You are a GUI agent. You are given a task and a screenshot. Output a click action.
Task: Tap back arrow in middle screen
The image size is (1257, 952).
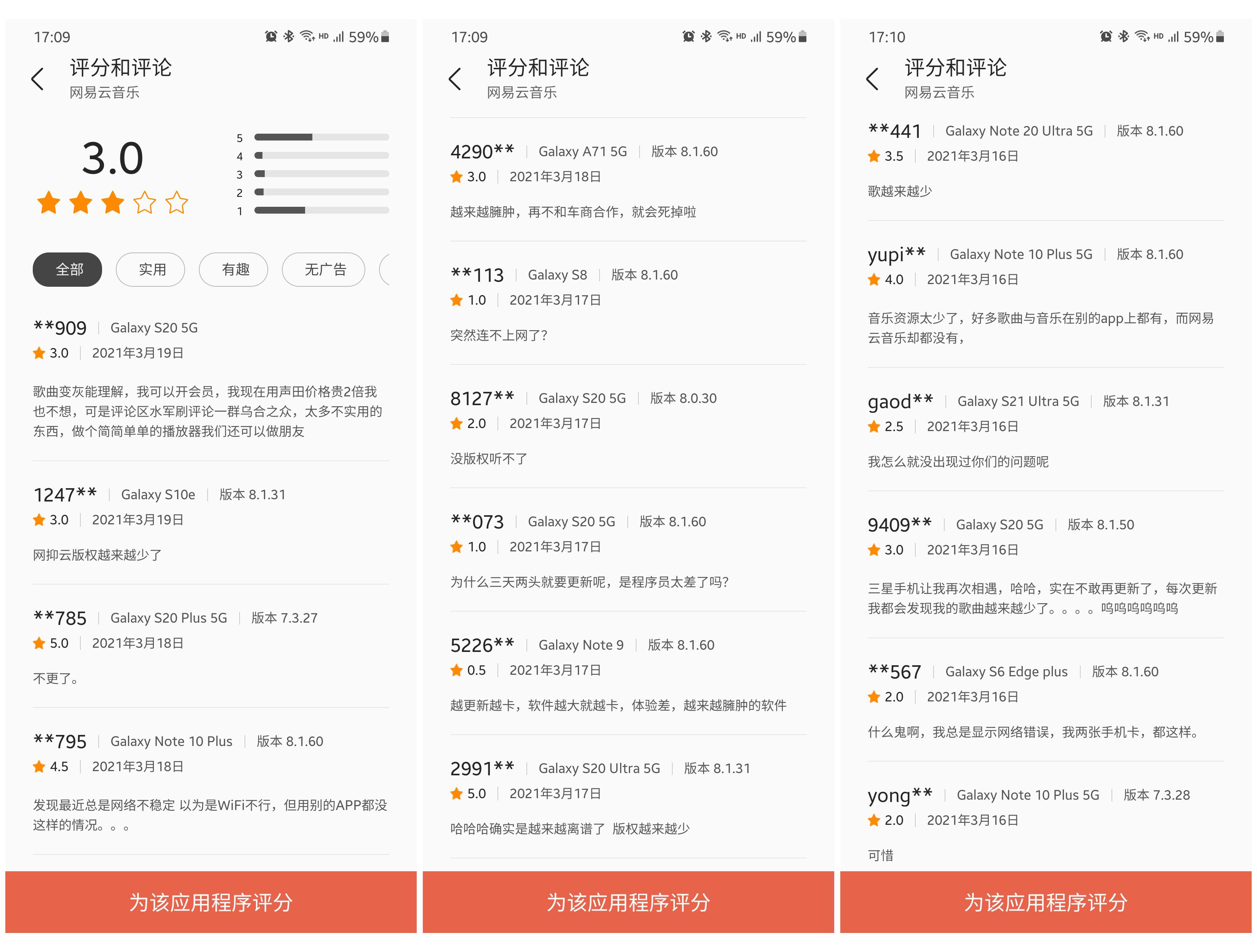454,79
